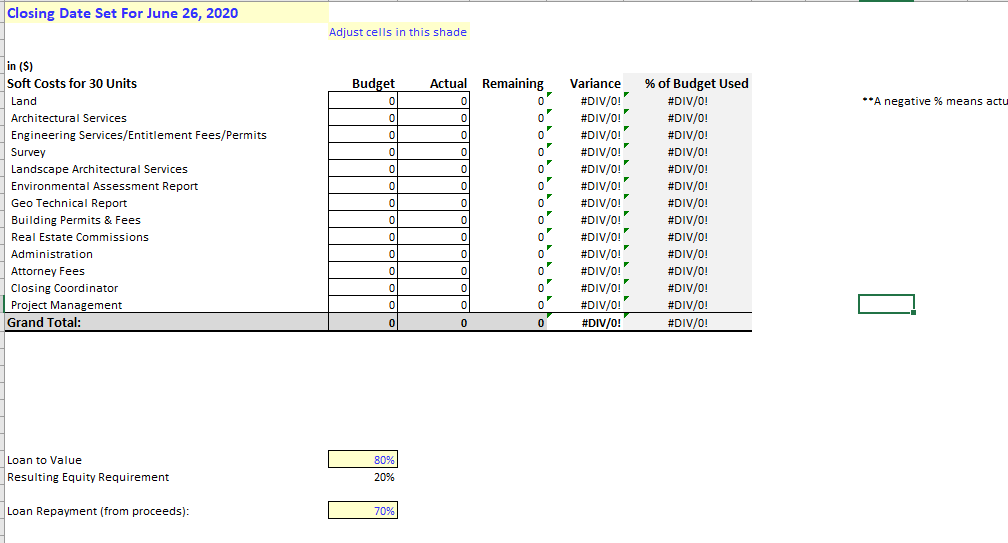Select the Project Management label

66,305
